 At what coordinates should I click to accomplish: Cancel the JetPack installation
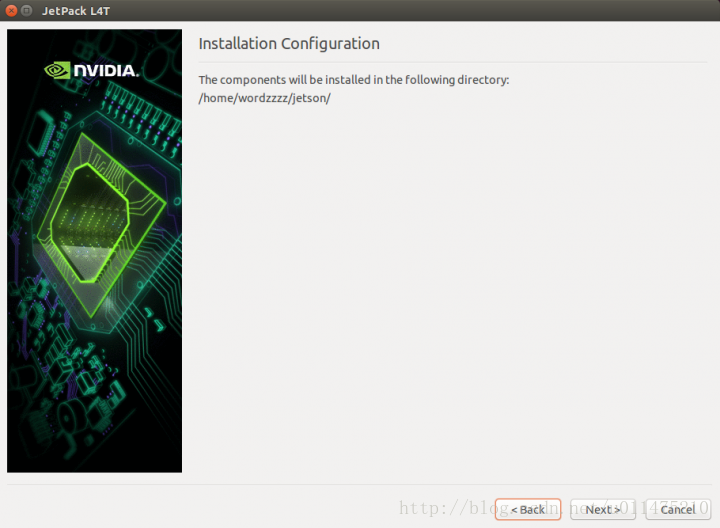point(678,509)
